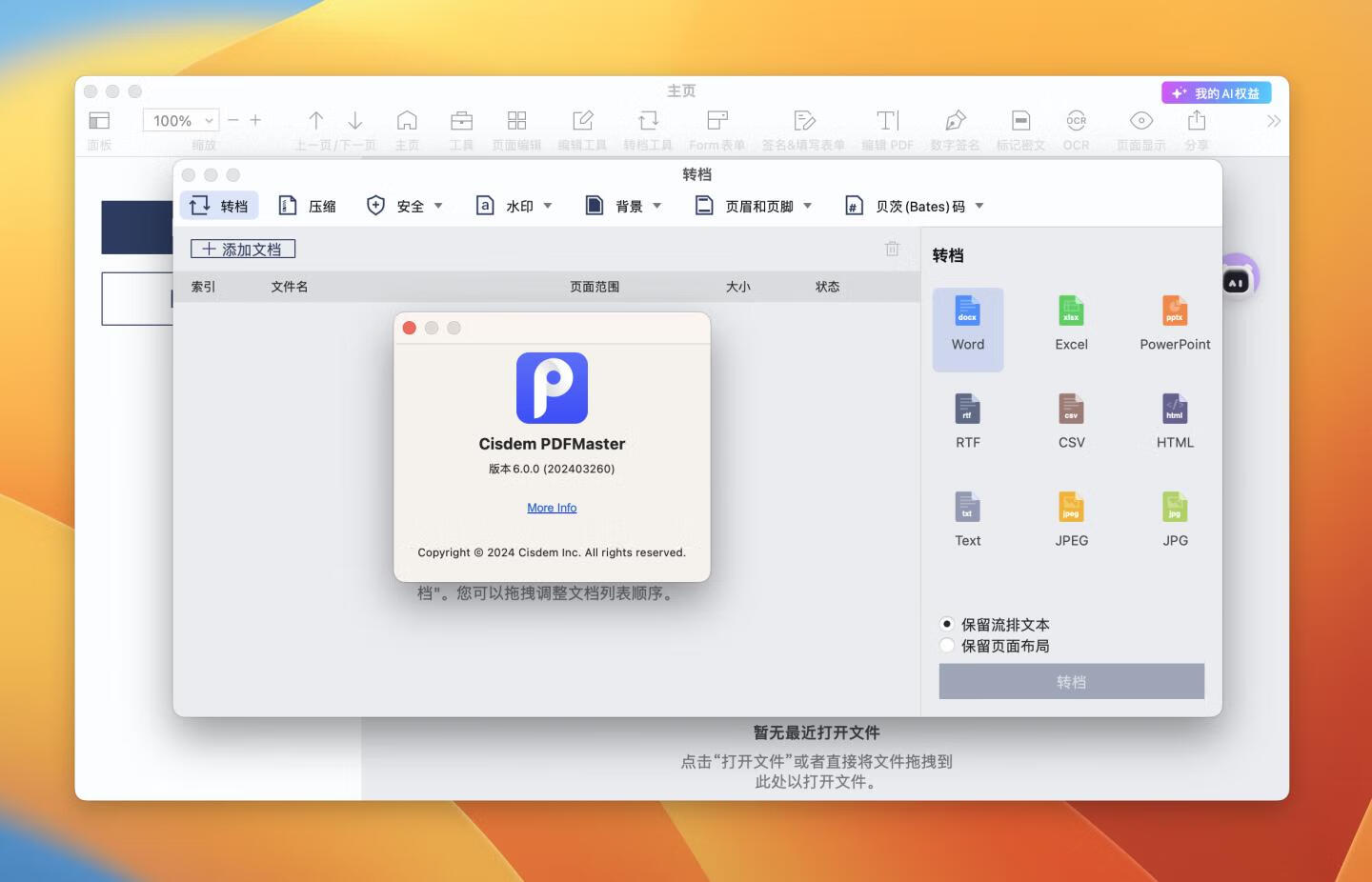The height and width of the screenshot is (882, 1372).
Task: Click the 页面范围 column header
Action: 595,287
